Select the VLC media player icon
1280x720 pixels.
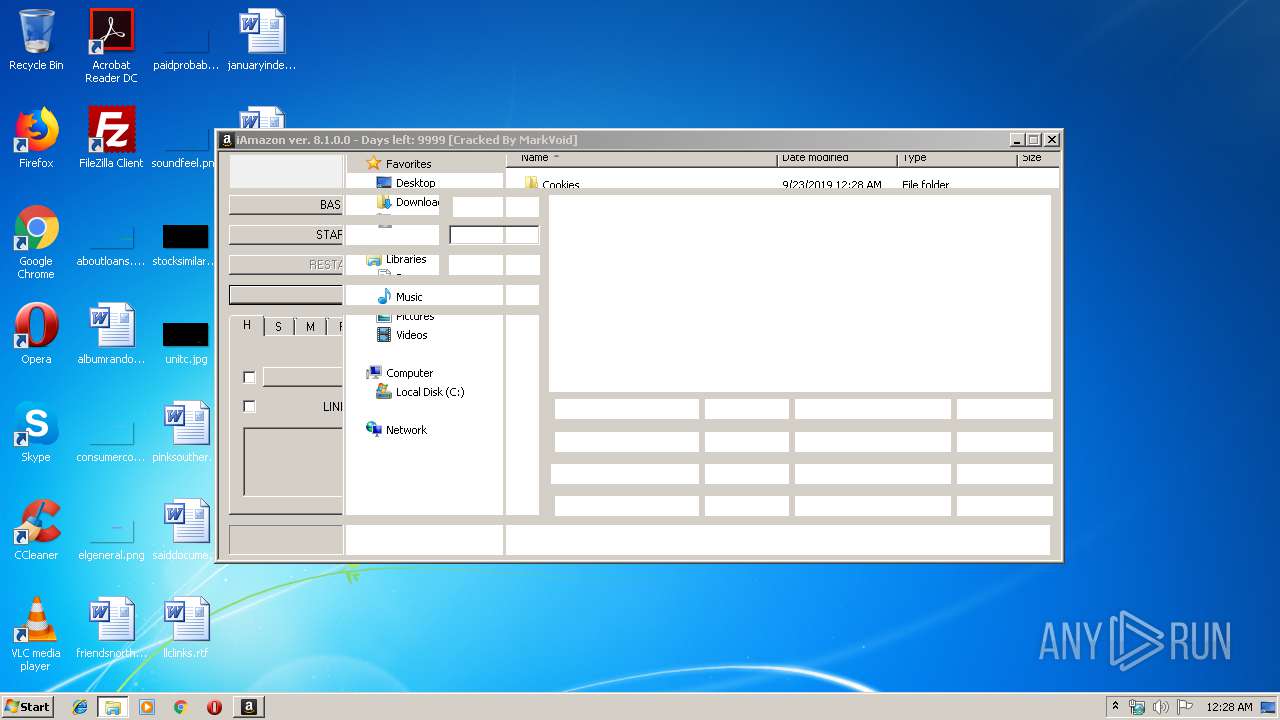coord(36,634)
